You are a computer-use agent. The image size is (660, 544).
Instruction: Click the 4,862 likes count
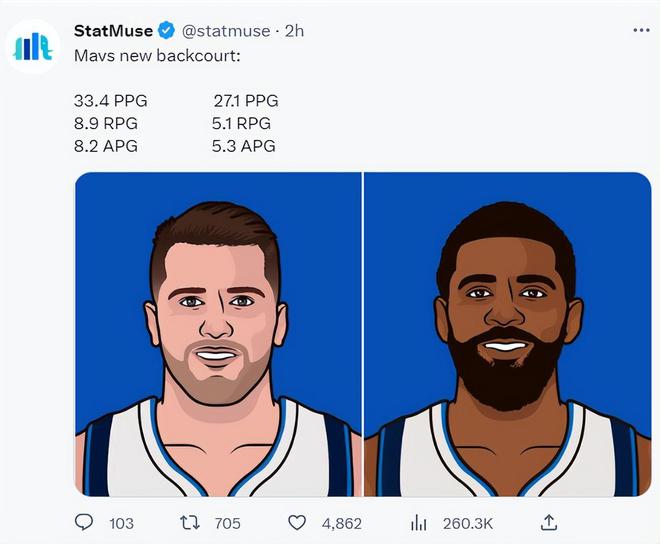tap(342, 523)
